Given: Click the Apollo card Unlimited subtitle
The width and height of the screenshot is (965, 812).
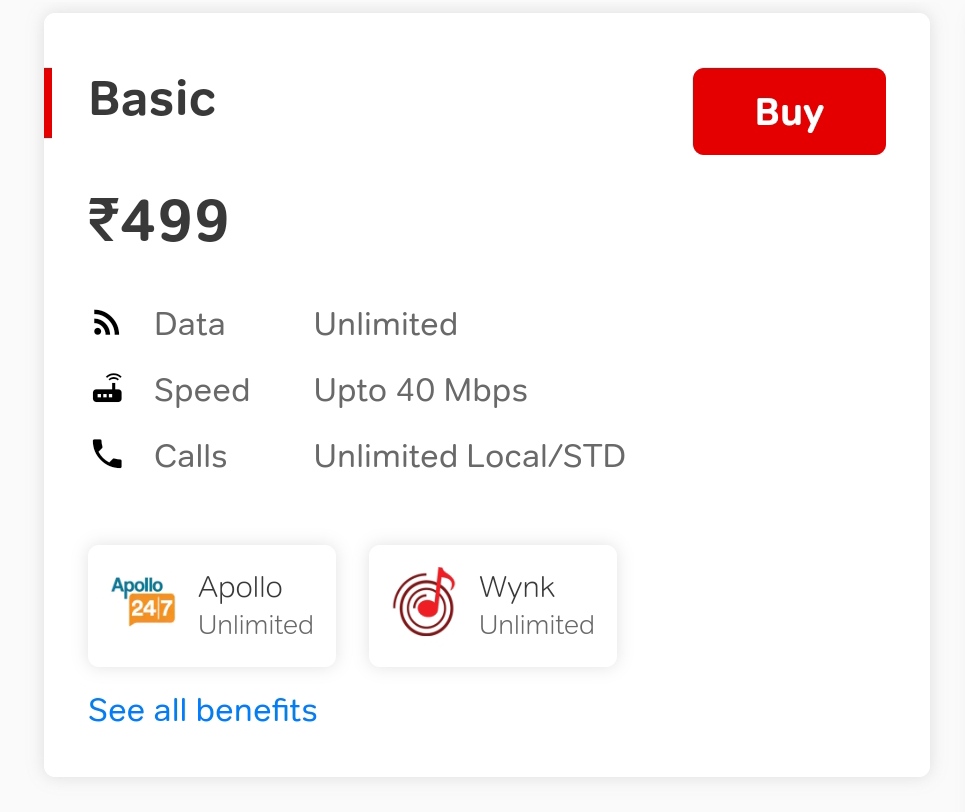Looking at the screenshot, I should pyautogui.click(x=256, y=625).
